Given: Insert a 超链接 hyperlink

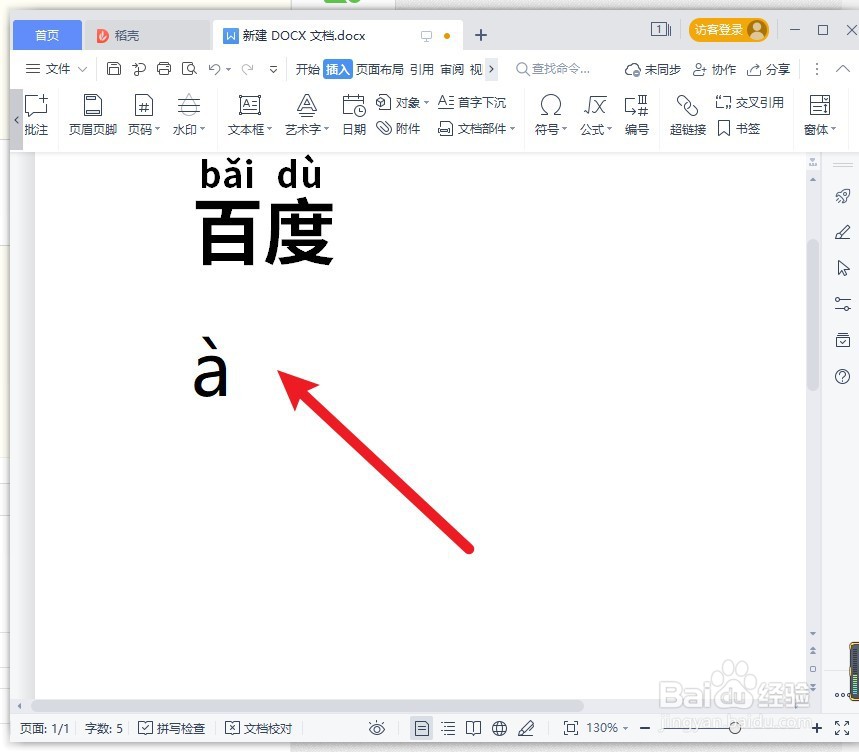Looking at the screenshot, I should (688, 114).
